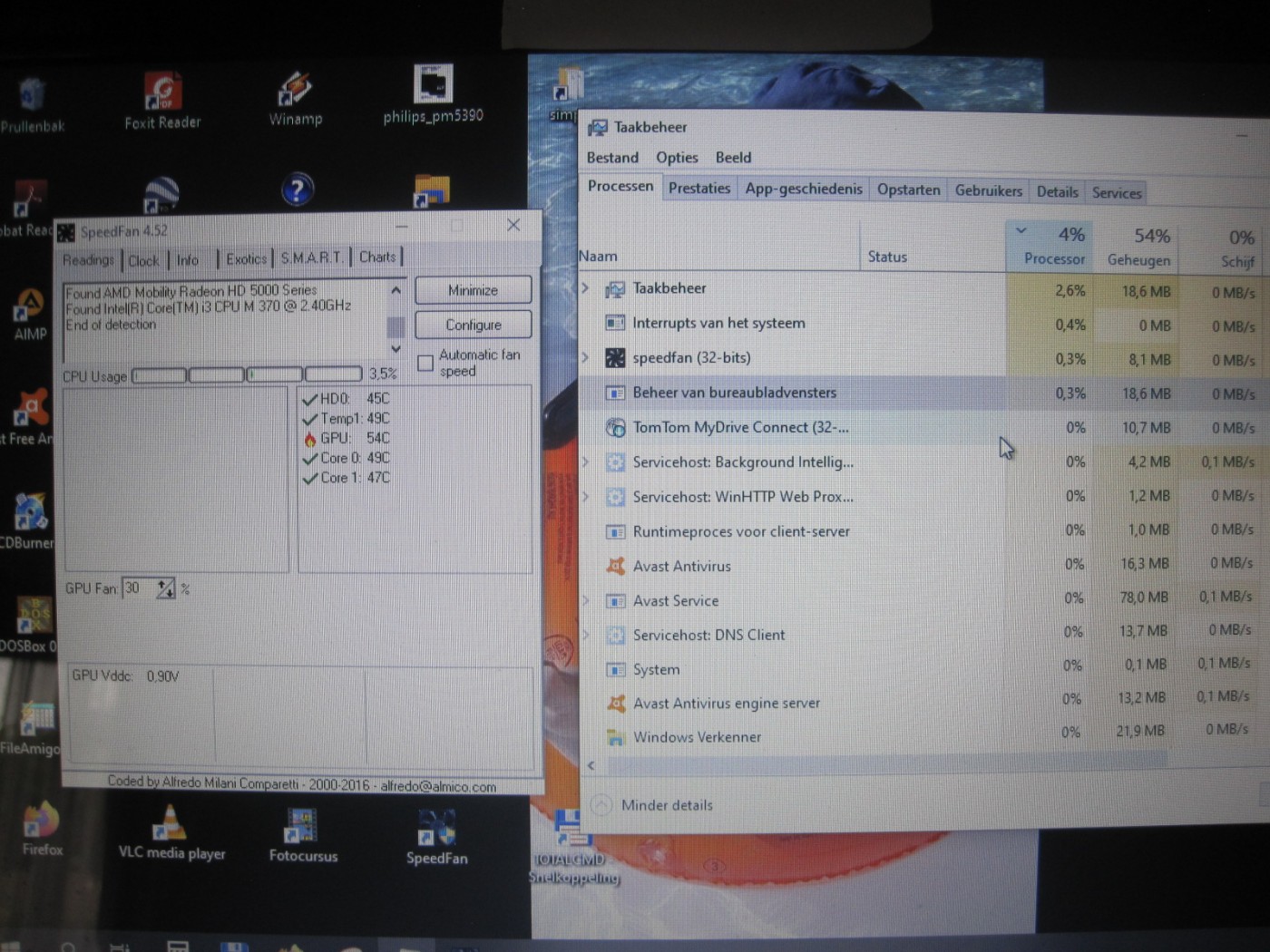
Task: Open the TOTALCMD Snelkoppeling desktop icon
Action: coord(573,849)
